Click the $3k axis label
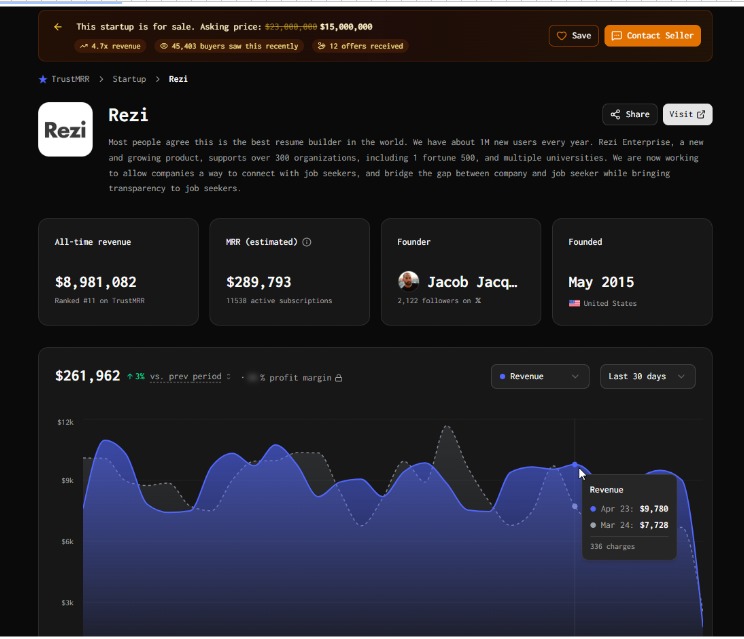 [x=67, y=603]
